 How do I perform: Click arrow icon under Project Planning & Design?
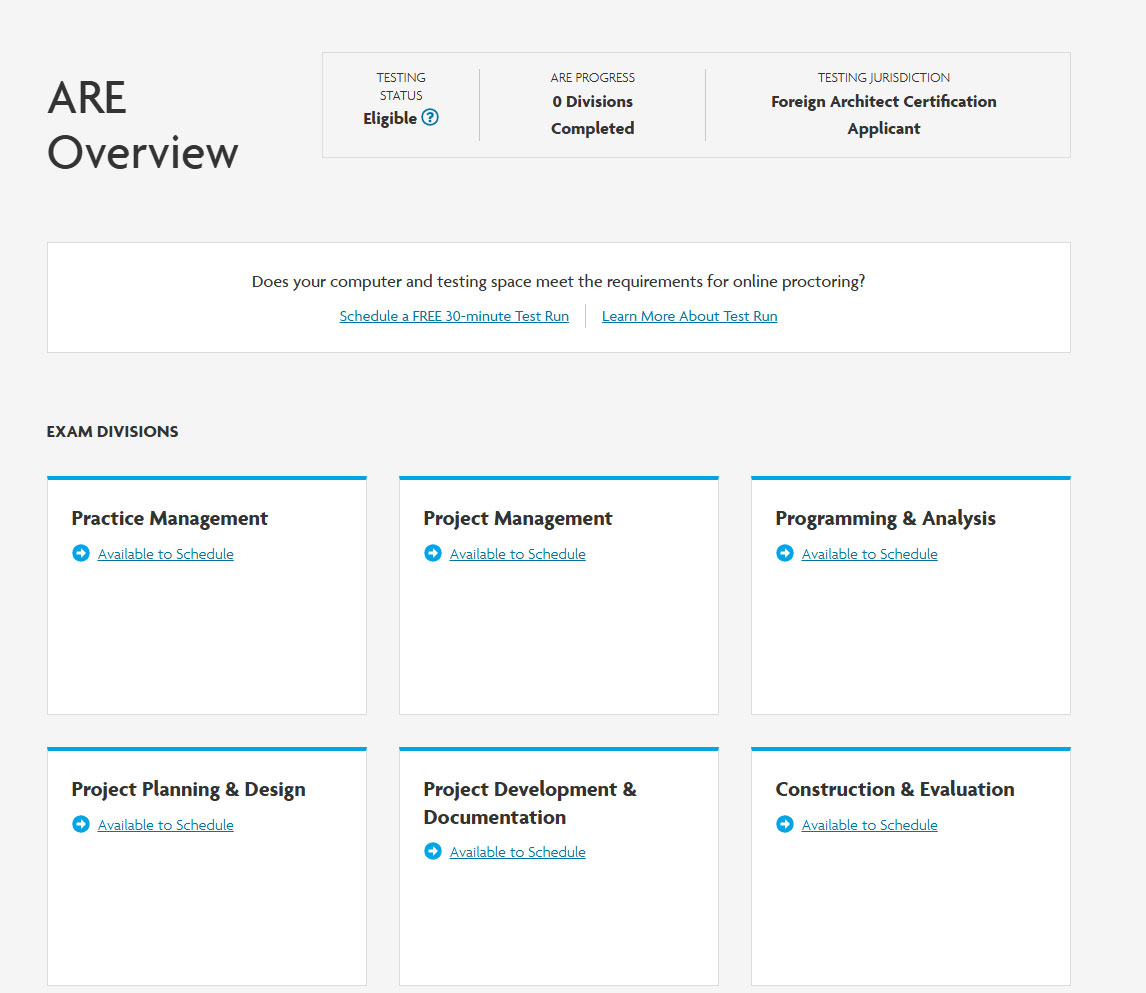click(81, 824)
